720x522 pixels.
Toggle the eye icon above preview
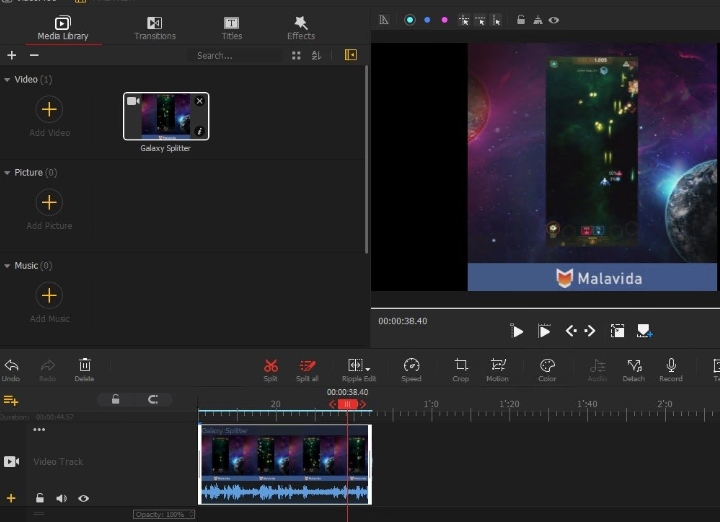coord(554,20)
